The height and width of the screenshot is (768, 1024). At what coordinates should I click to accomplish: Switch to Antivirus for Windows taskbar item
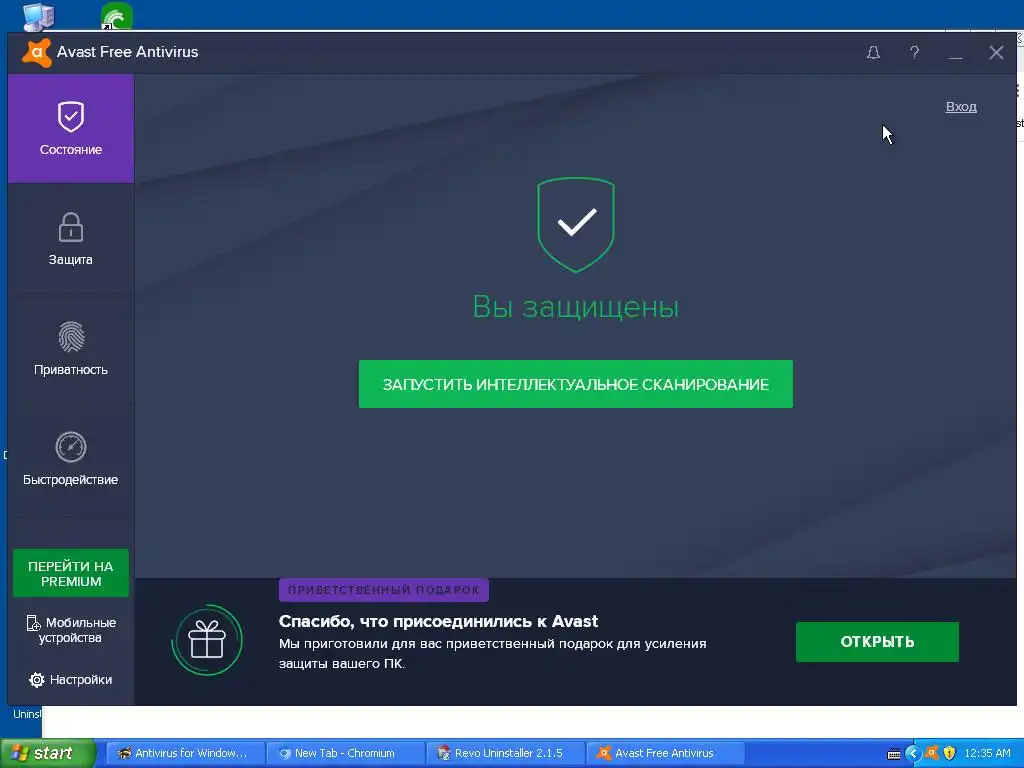(184, 753)
